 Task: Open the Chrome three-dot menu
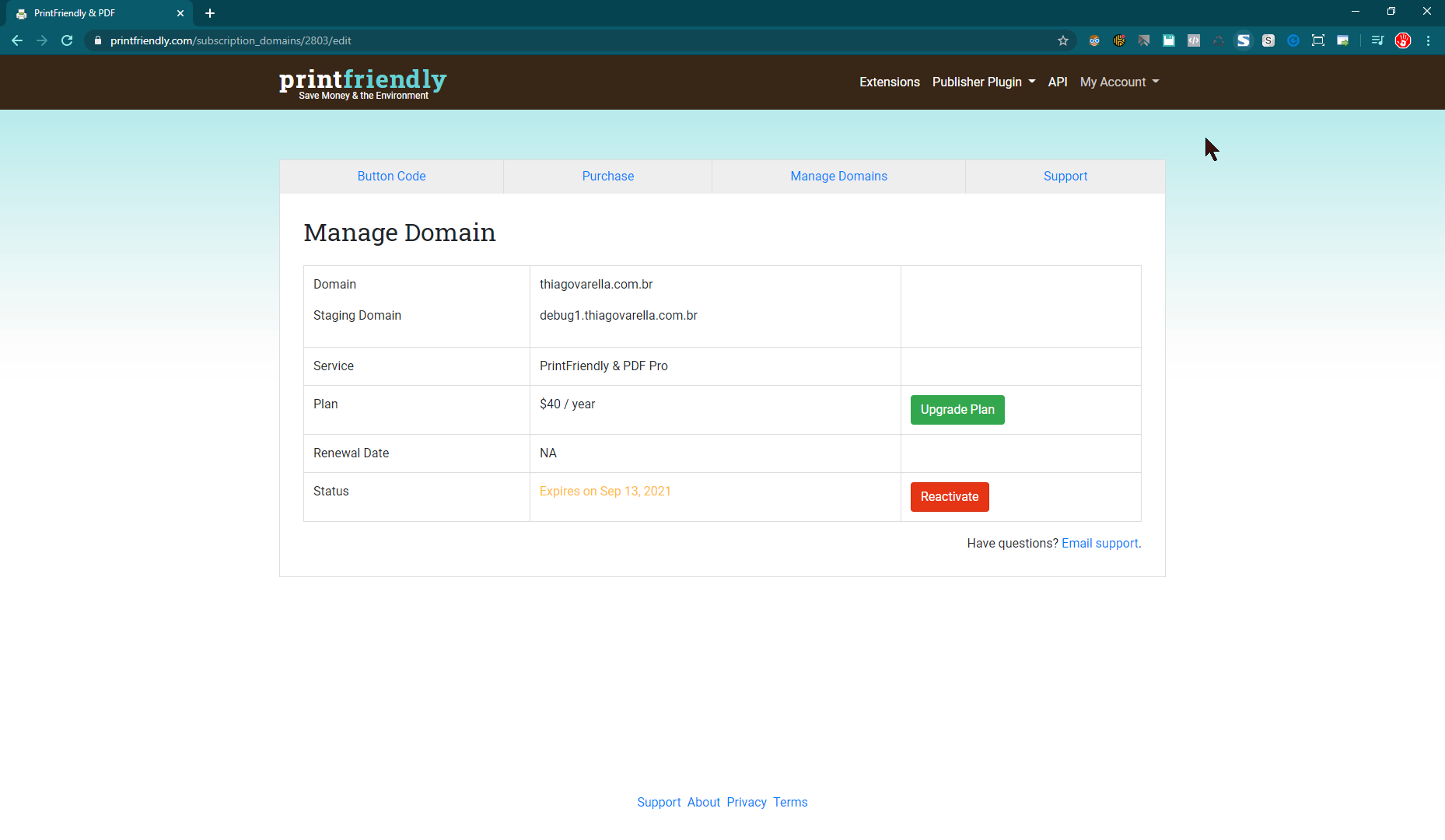click(x=1429, y=40)
